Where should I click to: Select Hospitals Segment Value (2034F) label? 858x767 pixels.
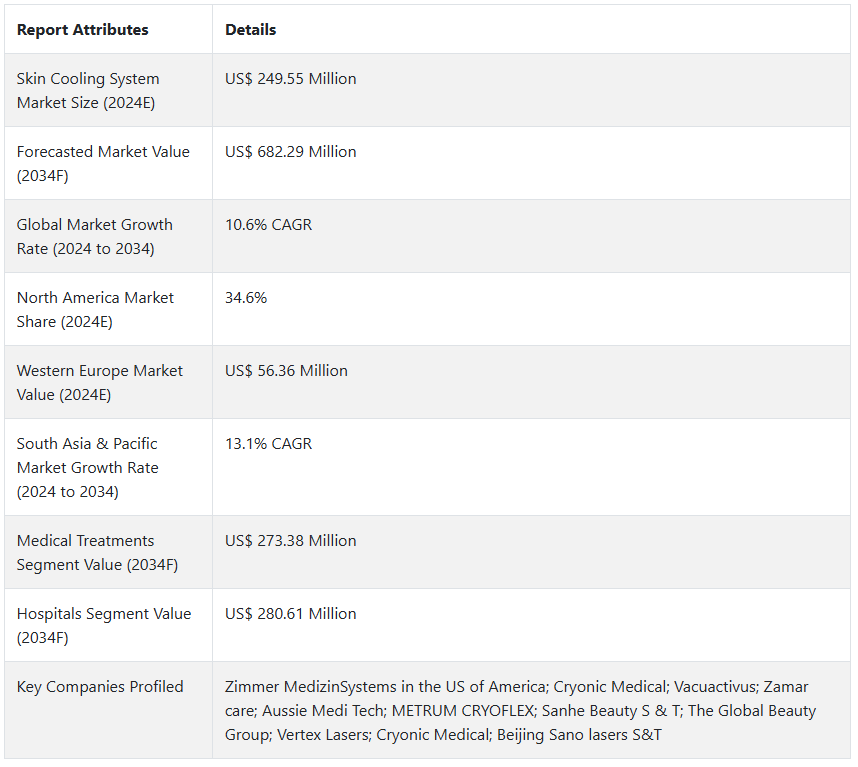103,625
